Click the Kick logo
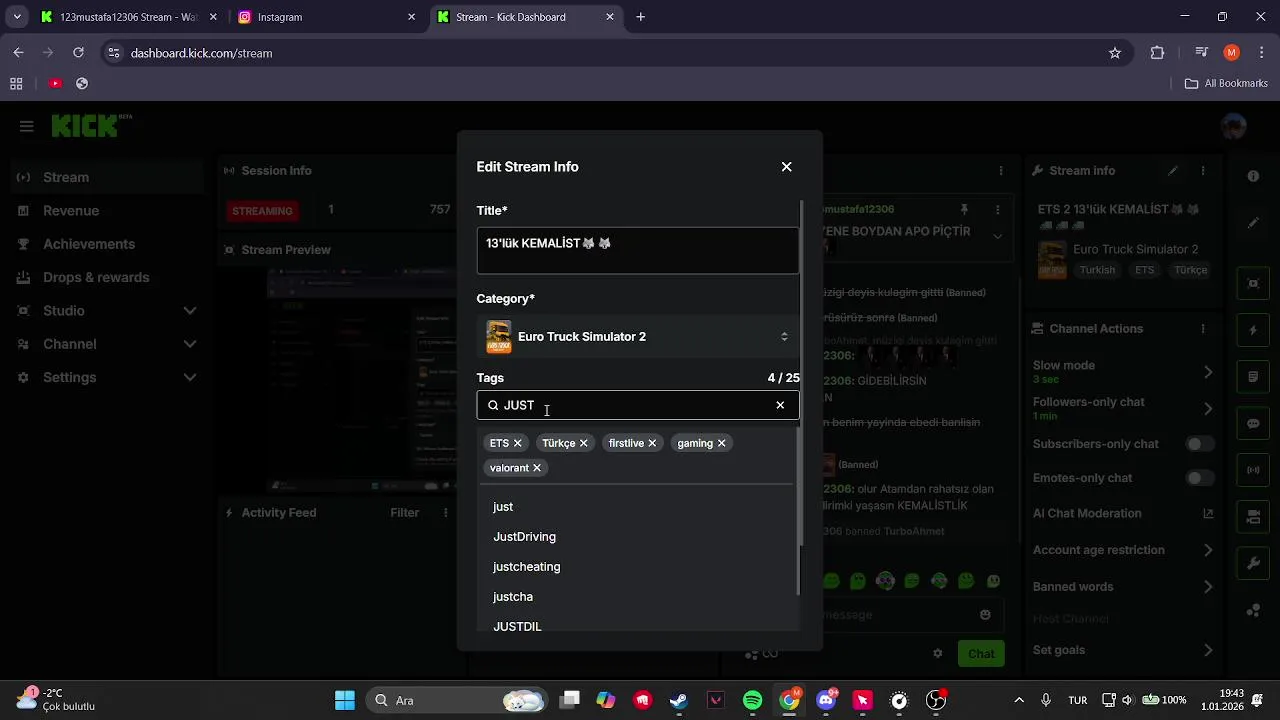1280x720 pixels. 92,125
